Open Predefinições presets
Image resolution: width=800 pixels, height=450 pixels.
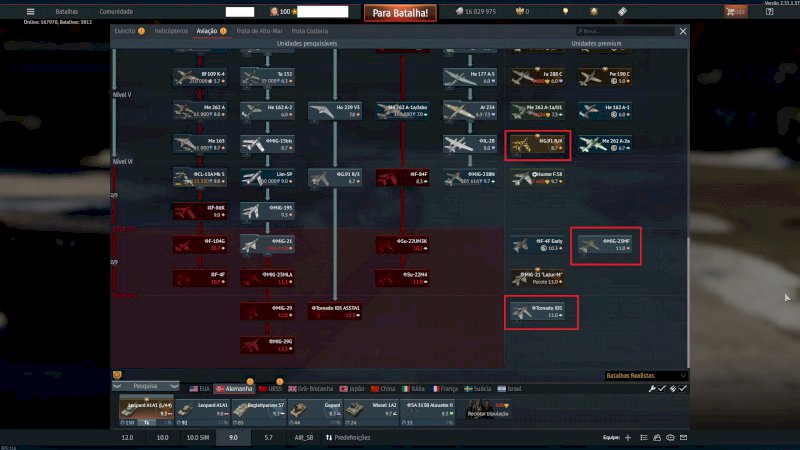[x=348, y=438]
